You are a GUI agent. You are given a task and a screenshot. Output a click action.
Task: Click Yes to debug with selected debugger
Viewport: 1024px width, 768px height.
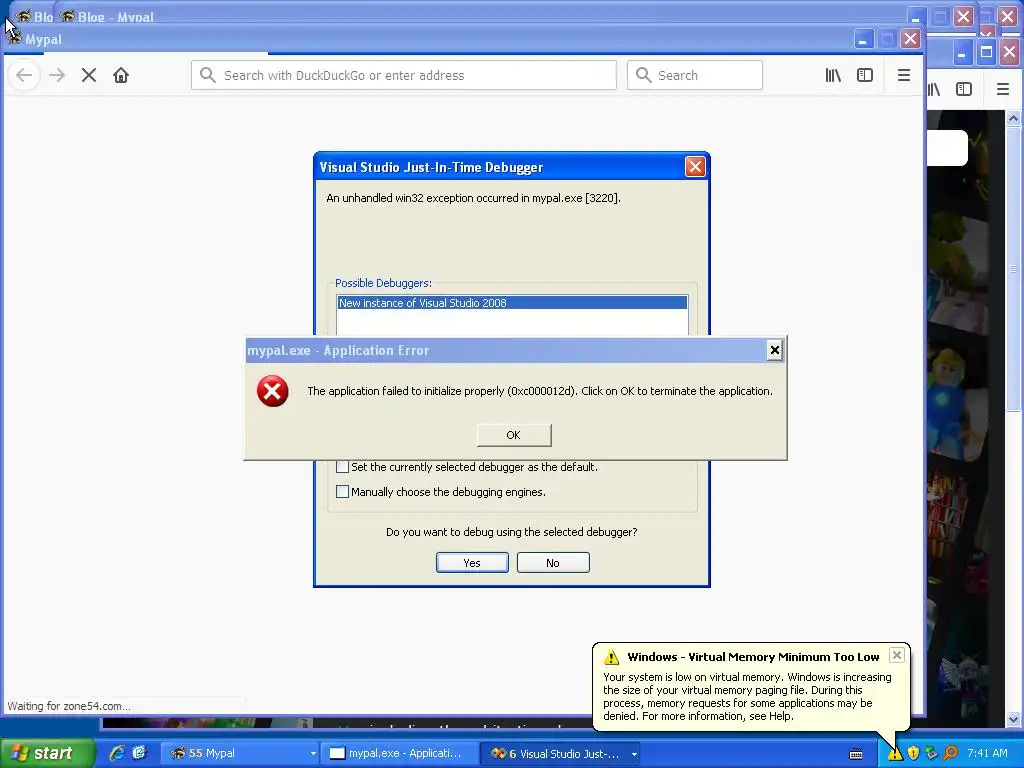(x=472, y=563)
